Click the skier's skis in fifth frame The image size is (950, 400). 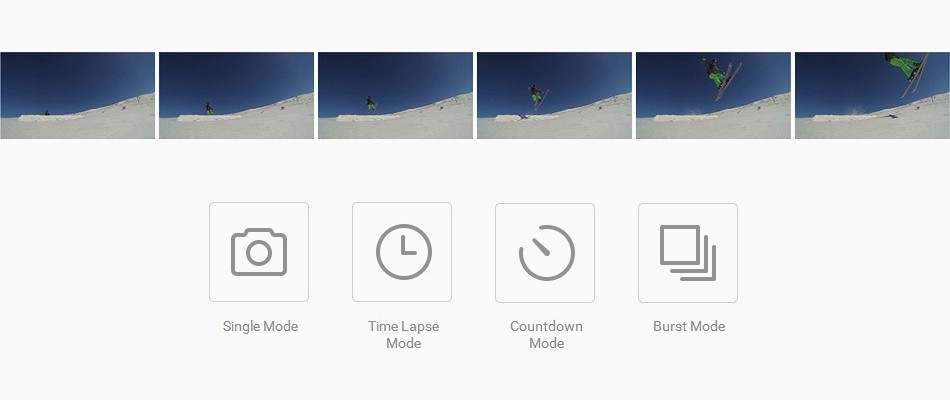729,81
